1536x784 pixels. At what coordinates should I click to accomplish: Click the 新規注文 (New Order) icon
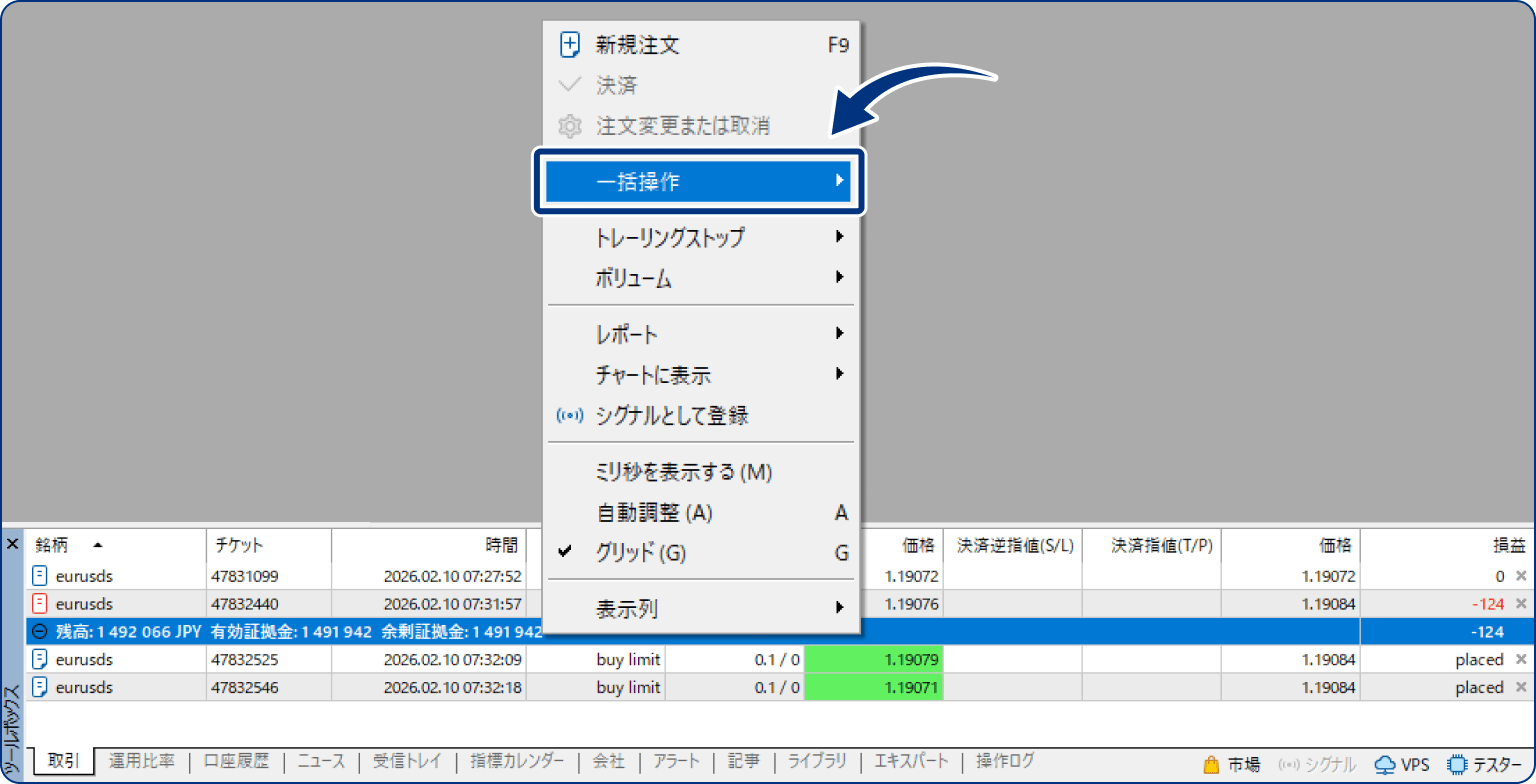click(x=570, y=44)
